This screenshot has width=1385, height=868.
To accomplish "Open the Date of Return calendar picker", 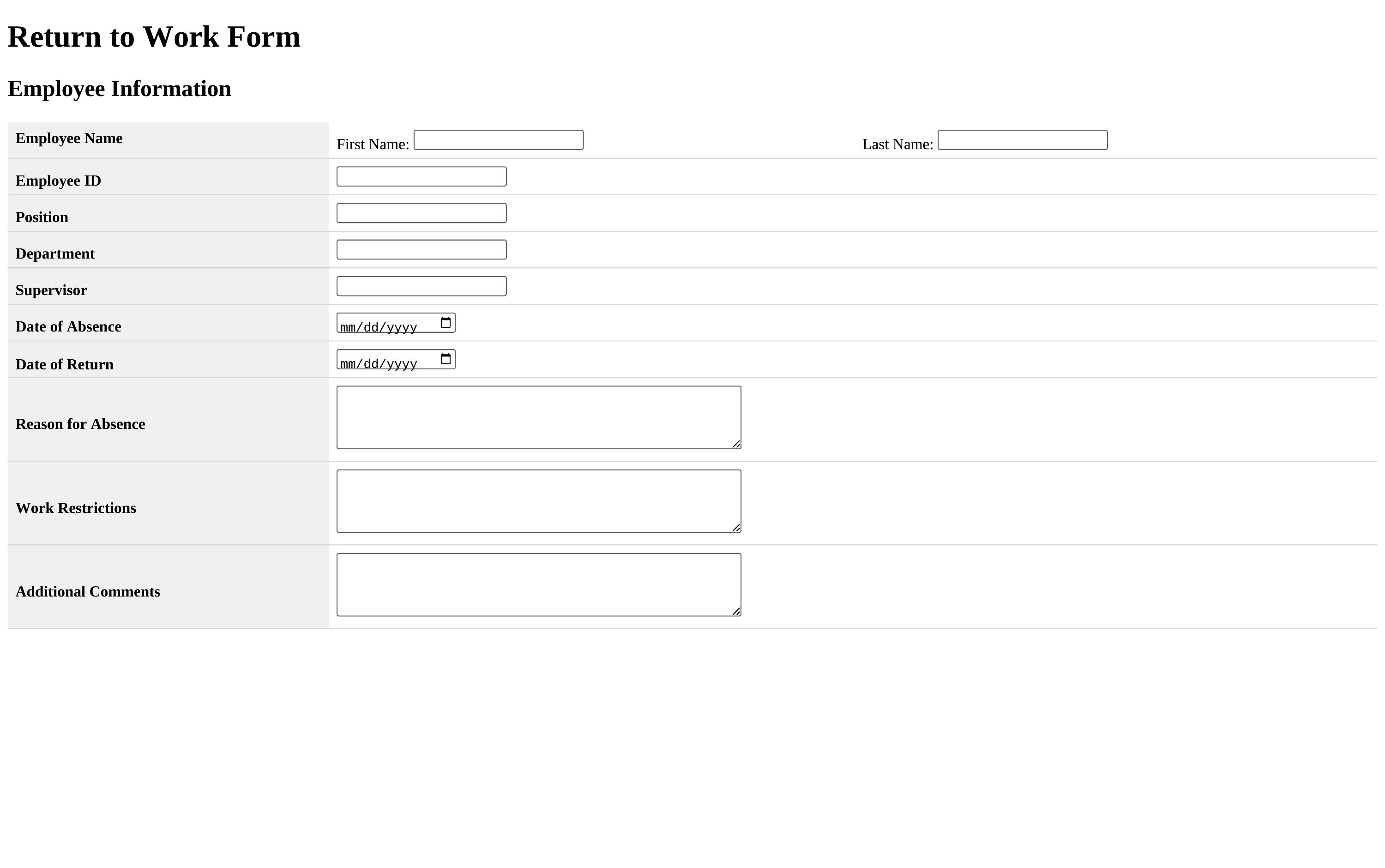I will coord(446,359).
